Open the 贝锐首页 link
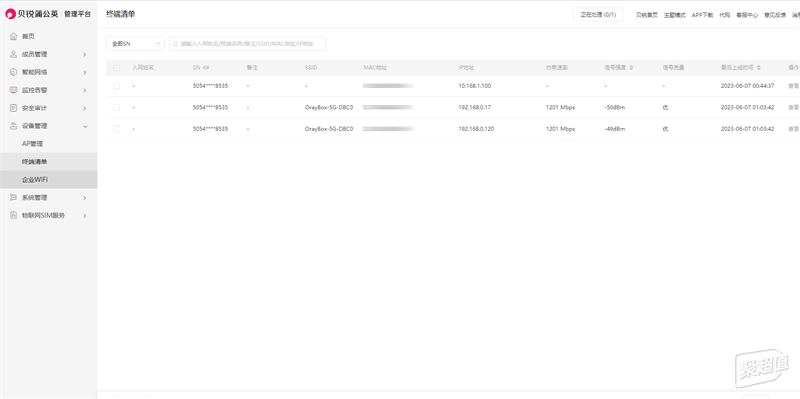This screenshot has width=800, height=399. click(646, 15)
